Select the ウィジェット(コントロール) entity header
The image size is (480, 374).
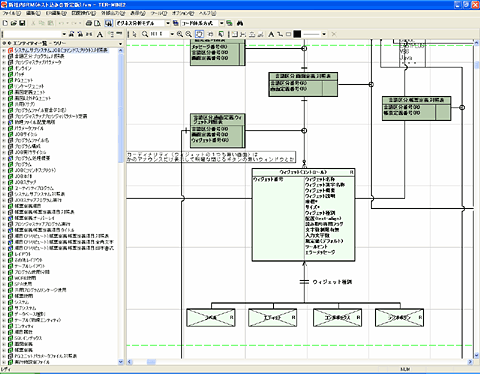[303, 172]
